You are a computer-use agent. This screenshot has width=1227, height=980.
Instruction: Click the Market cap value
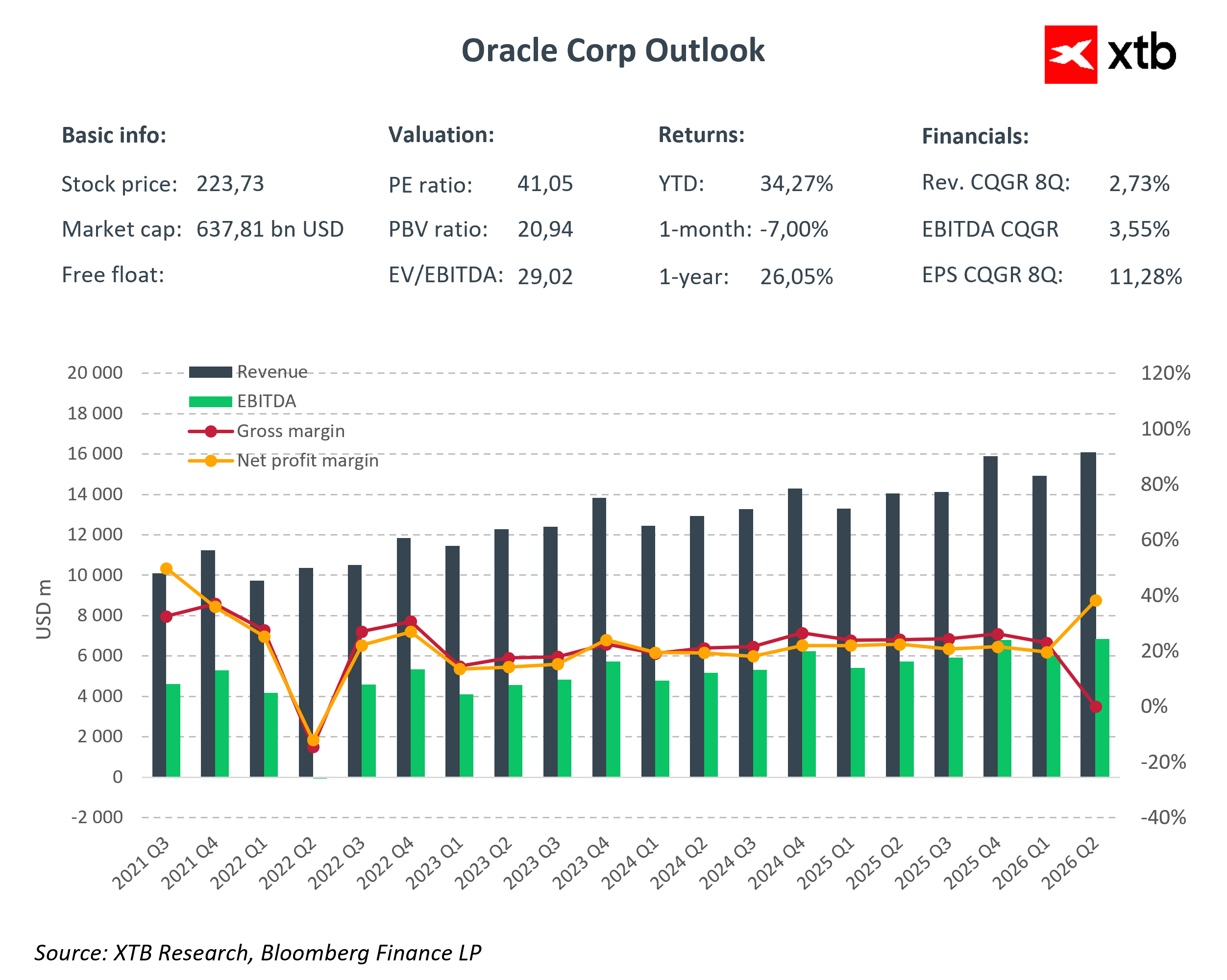(x=270, y=229)
